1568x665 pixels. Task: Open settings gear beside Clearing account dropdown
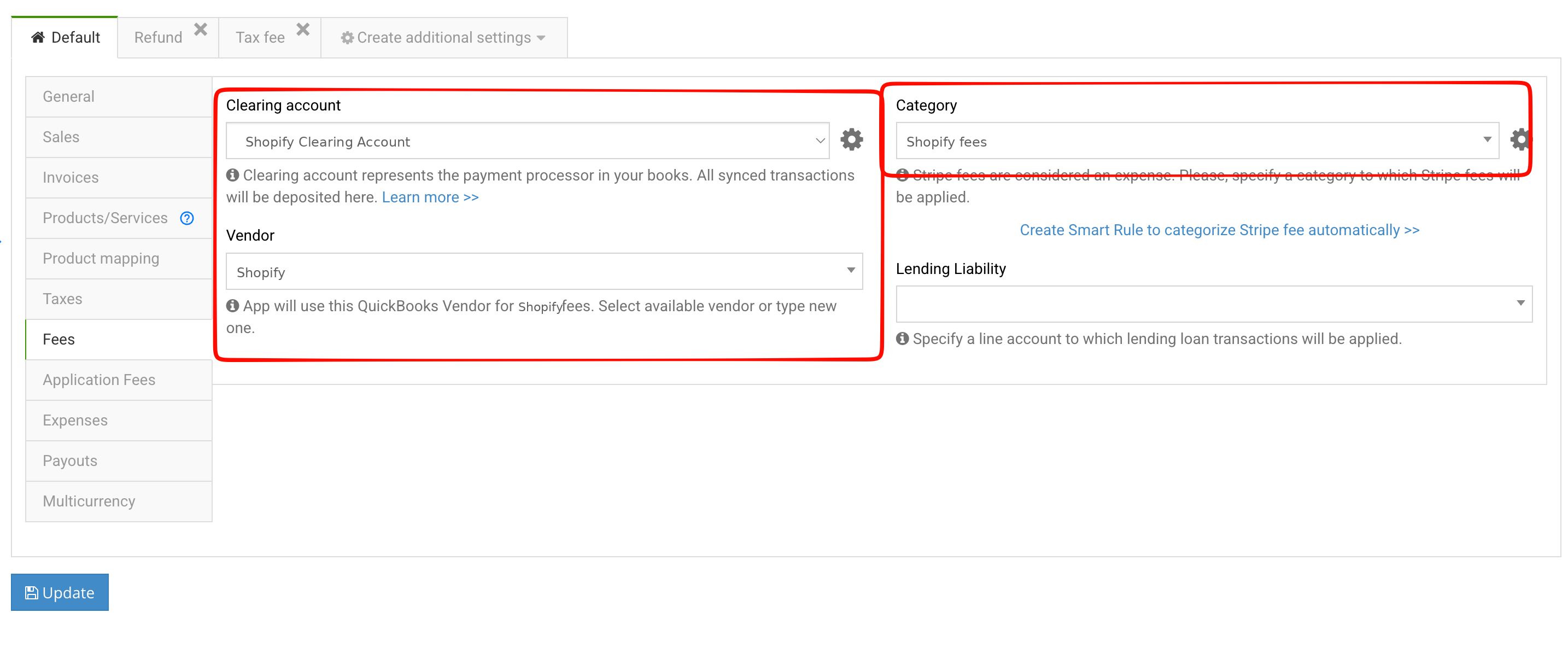coord(851,139)
